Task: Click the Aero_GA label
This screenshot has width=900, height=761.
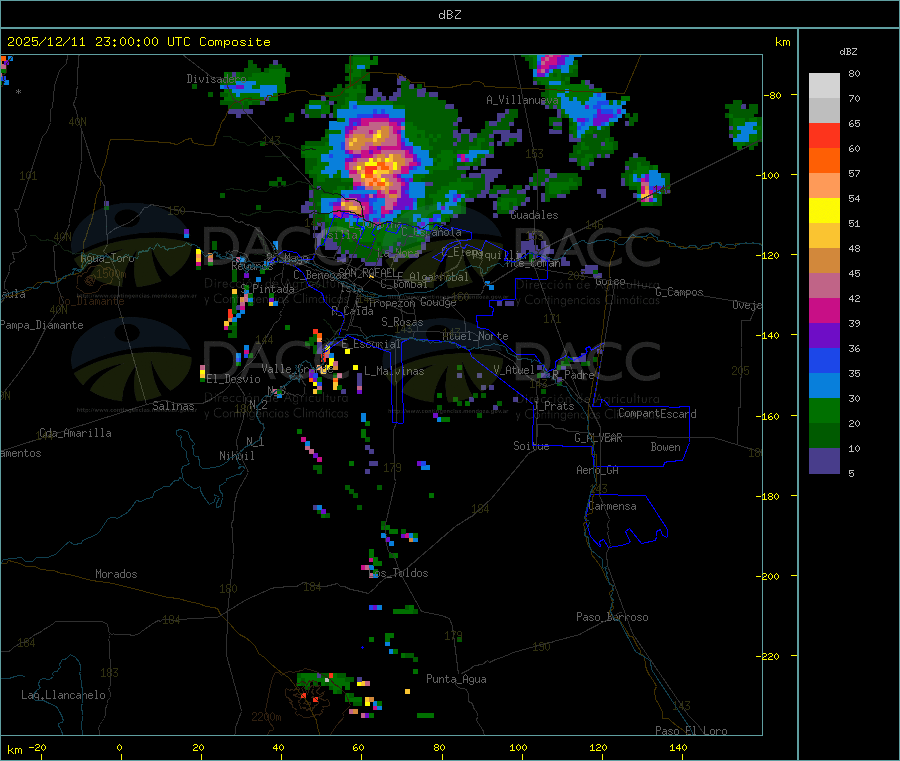Action: [x=598, y=471]
